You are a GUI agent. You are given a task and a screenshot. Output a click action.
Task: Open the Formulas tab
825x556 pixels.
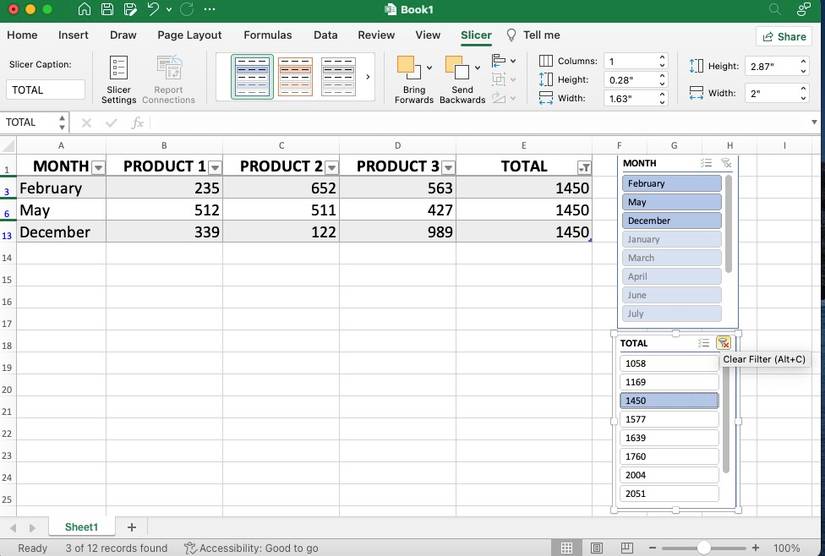pos(267,35)
